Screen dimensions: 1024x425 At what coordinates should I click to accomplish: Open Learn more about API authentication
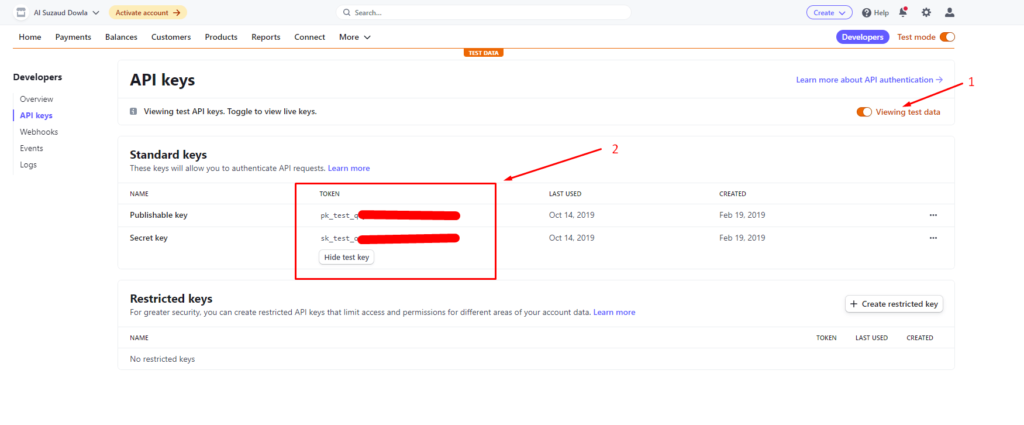coord(869,80)
